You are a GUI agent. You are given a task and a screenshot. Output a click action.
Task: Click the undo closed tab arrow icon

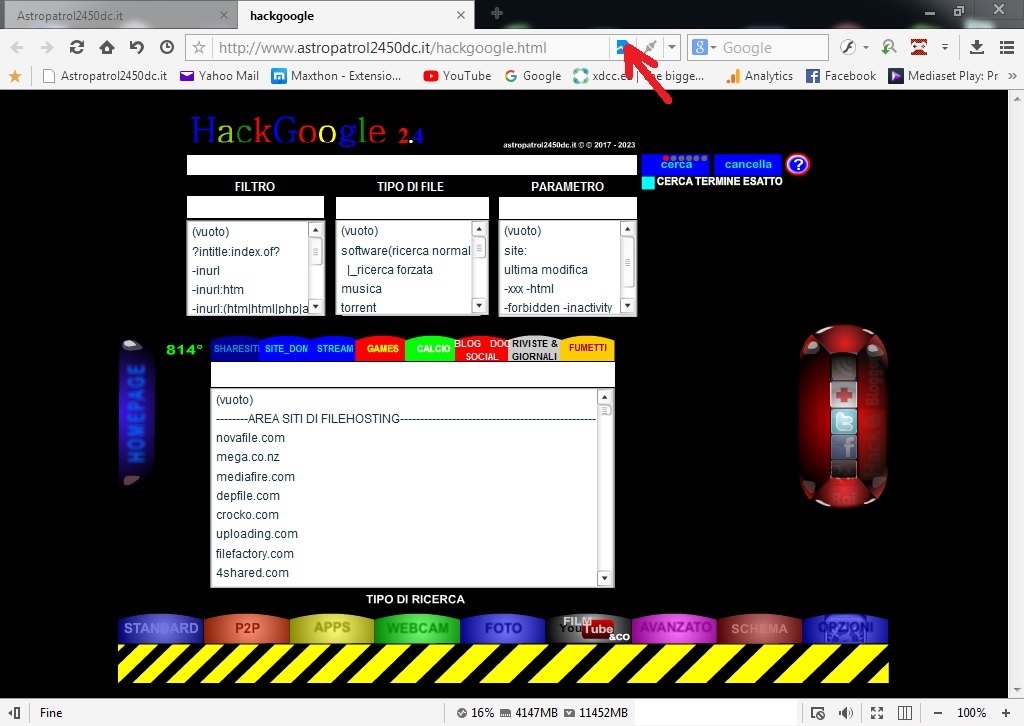[x=136, y=47]
